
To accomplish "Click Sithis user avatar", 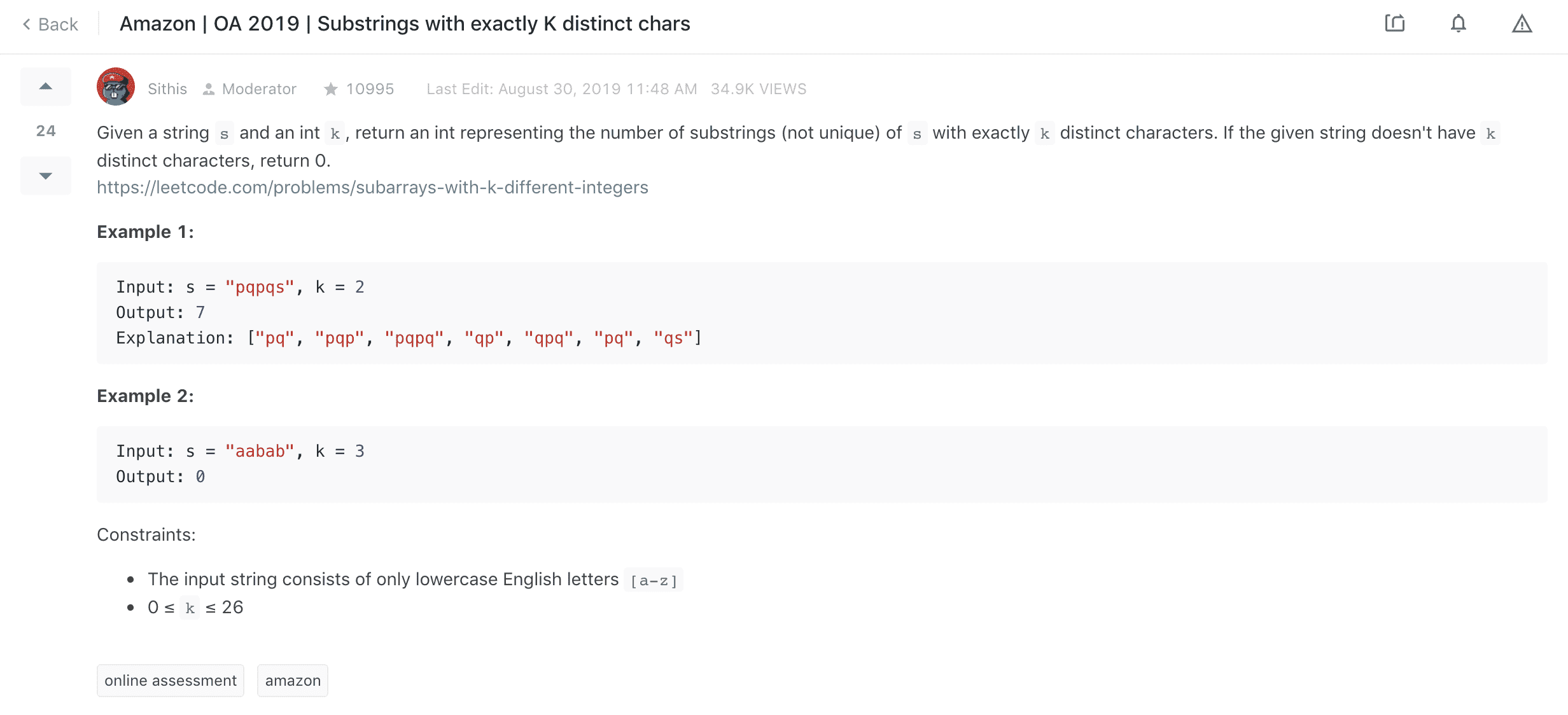I will tap(115, 87).
